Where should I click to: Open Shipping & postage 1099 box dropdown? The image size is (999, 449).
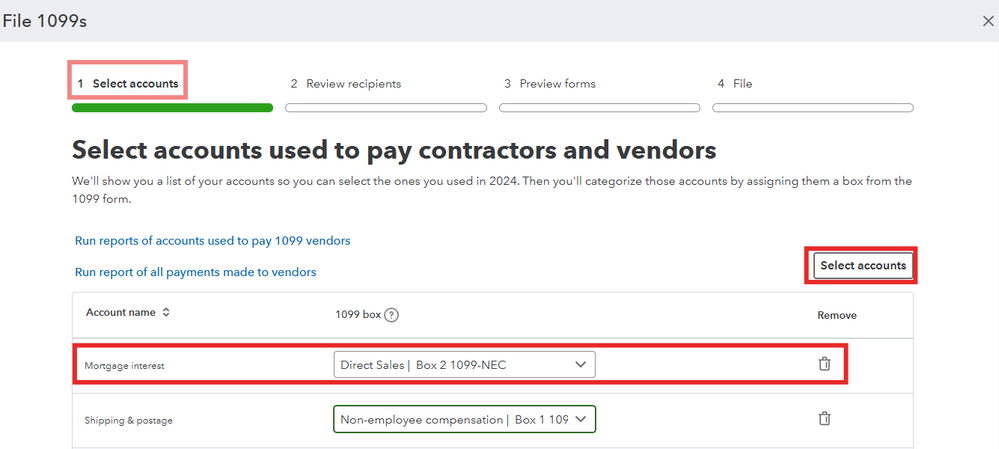click(x=464, y=420)
